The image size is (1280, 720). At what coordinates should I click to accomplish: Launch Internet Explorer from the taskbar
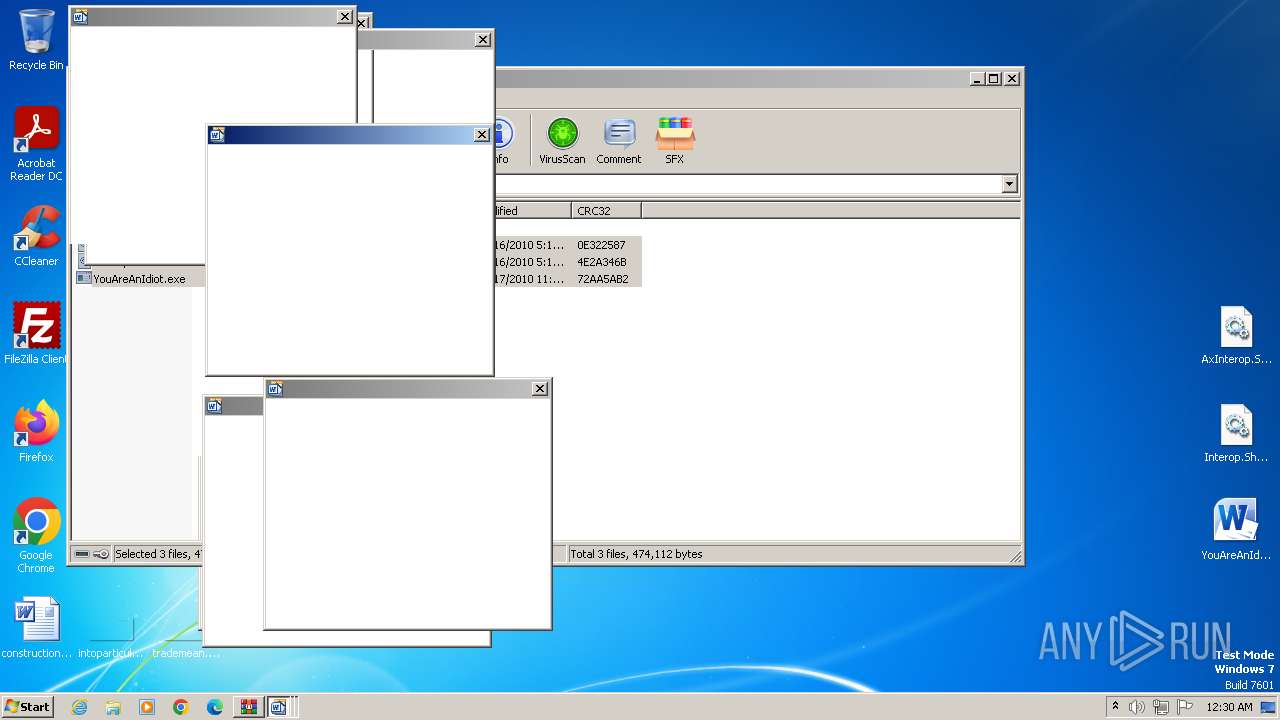pyautogui.click(x=79, y=707)
